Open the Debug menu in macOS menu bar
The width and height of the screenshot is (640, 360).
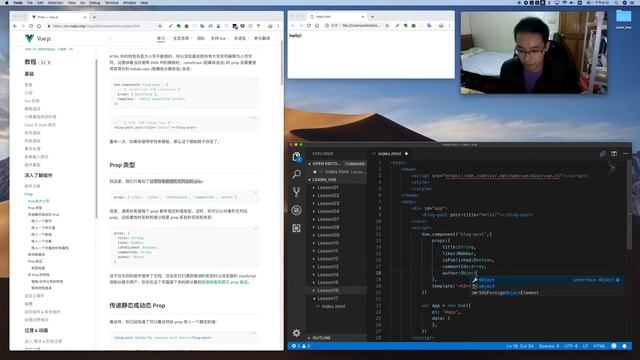[95, 2]
